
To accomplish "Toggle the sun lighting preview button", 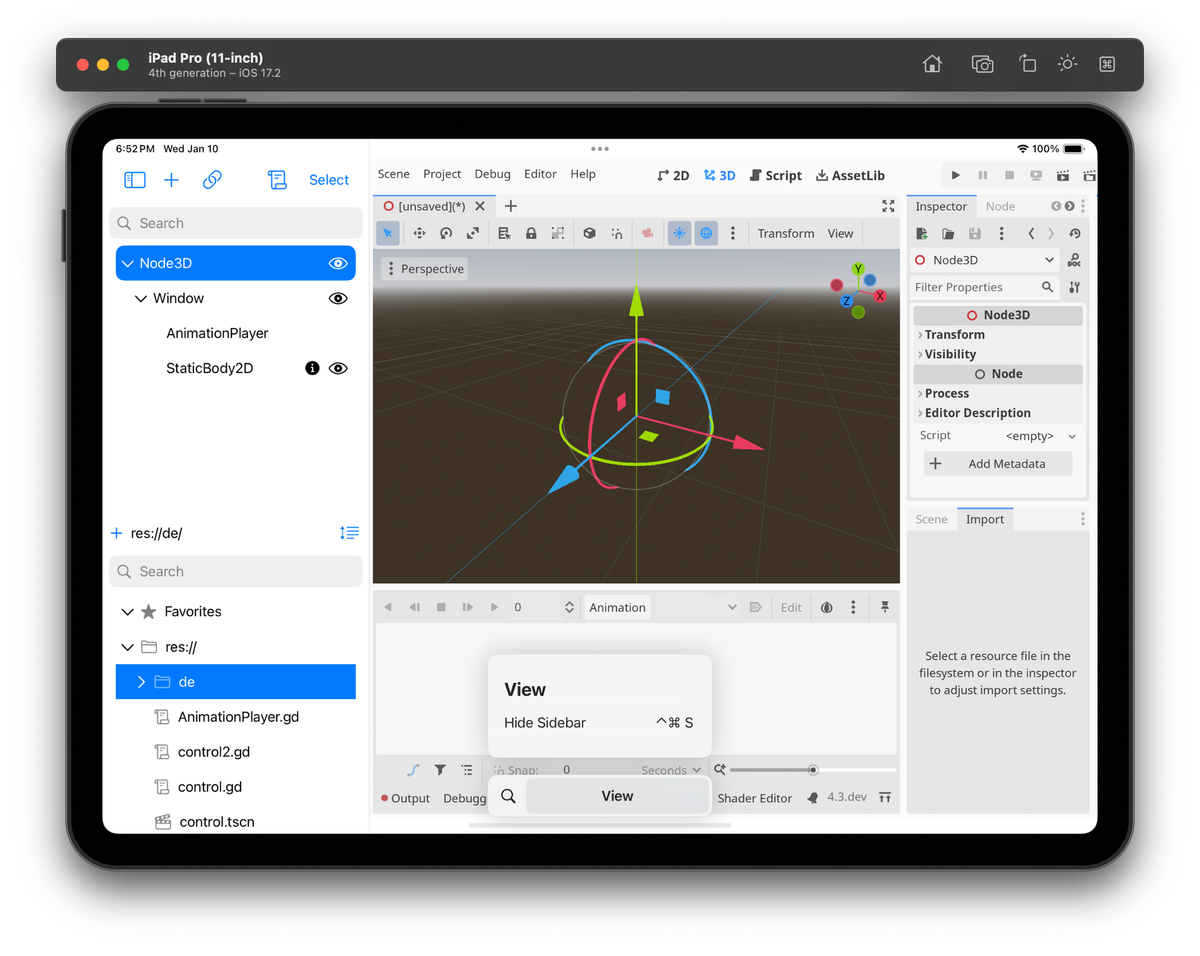I will click(679, 232).
